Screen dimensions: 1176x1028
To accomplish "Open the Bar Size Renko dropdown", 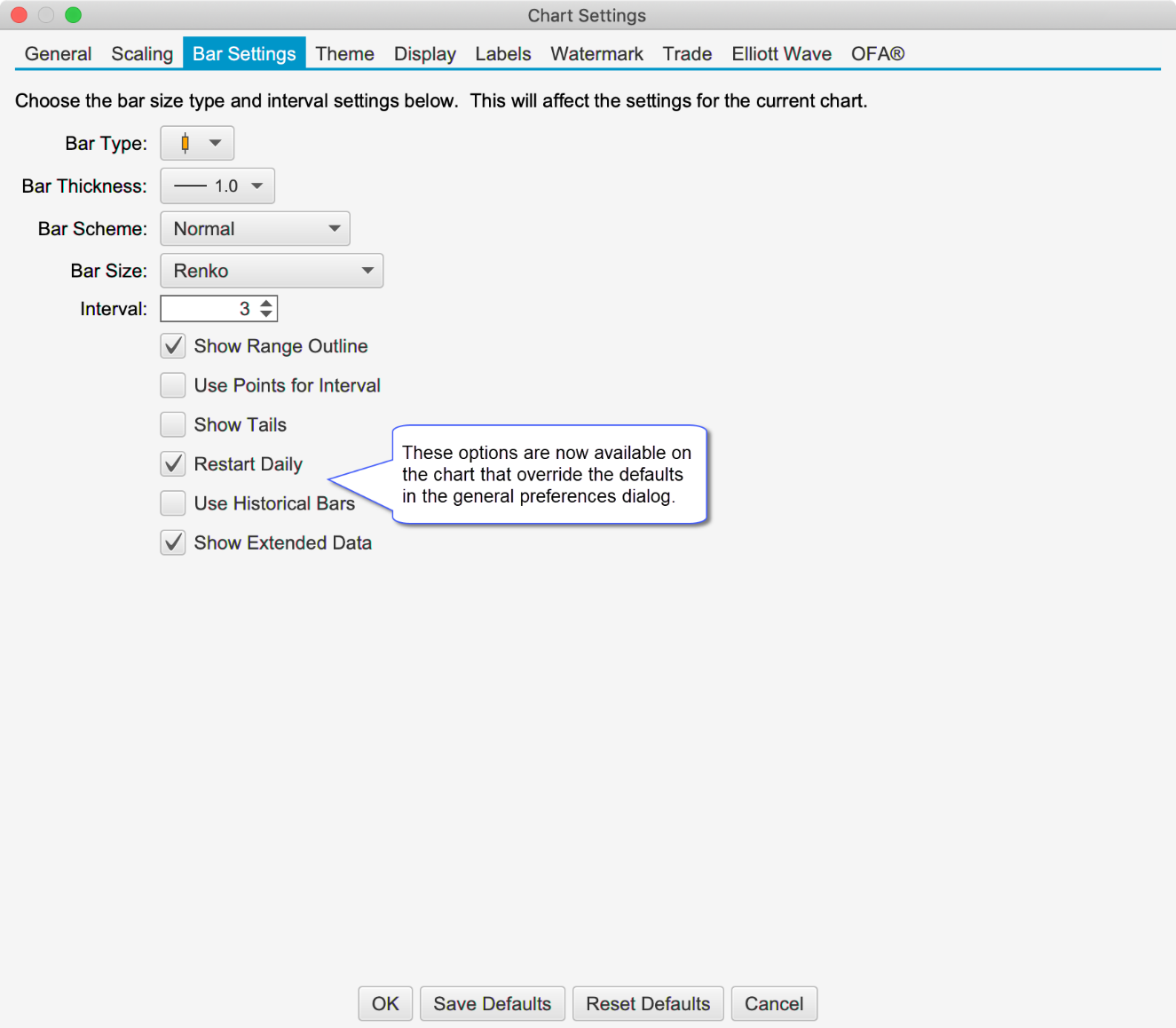I will (272, 271).
